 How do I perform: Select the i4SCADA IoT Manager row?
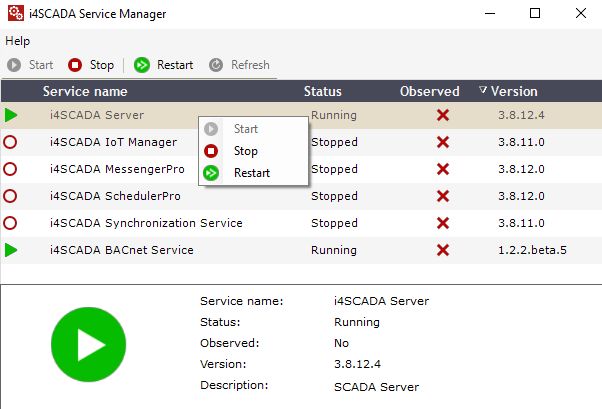[x=301, y=142]
